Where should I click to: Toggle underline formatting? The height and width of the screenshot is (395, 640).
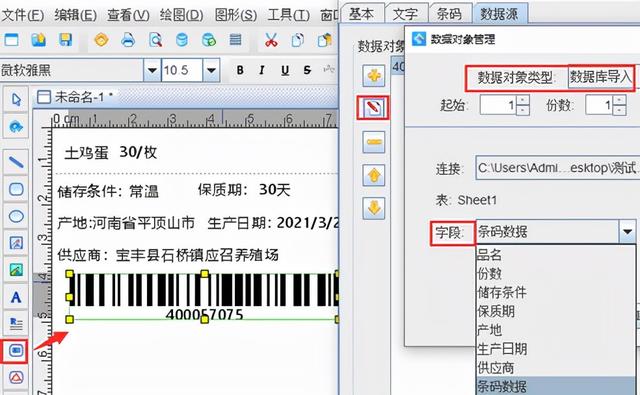coord(285,70)
